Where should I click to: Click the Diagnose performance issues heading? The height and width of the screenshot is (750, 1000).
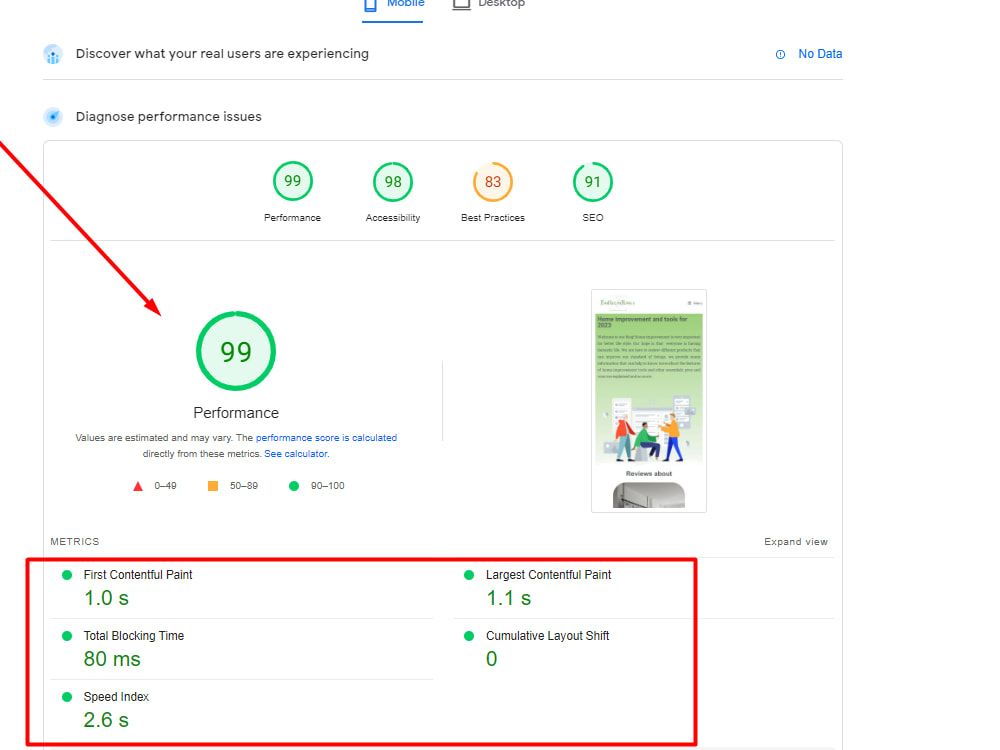[168, 117]
